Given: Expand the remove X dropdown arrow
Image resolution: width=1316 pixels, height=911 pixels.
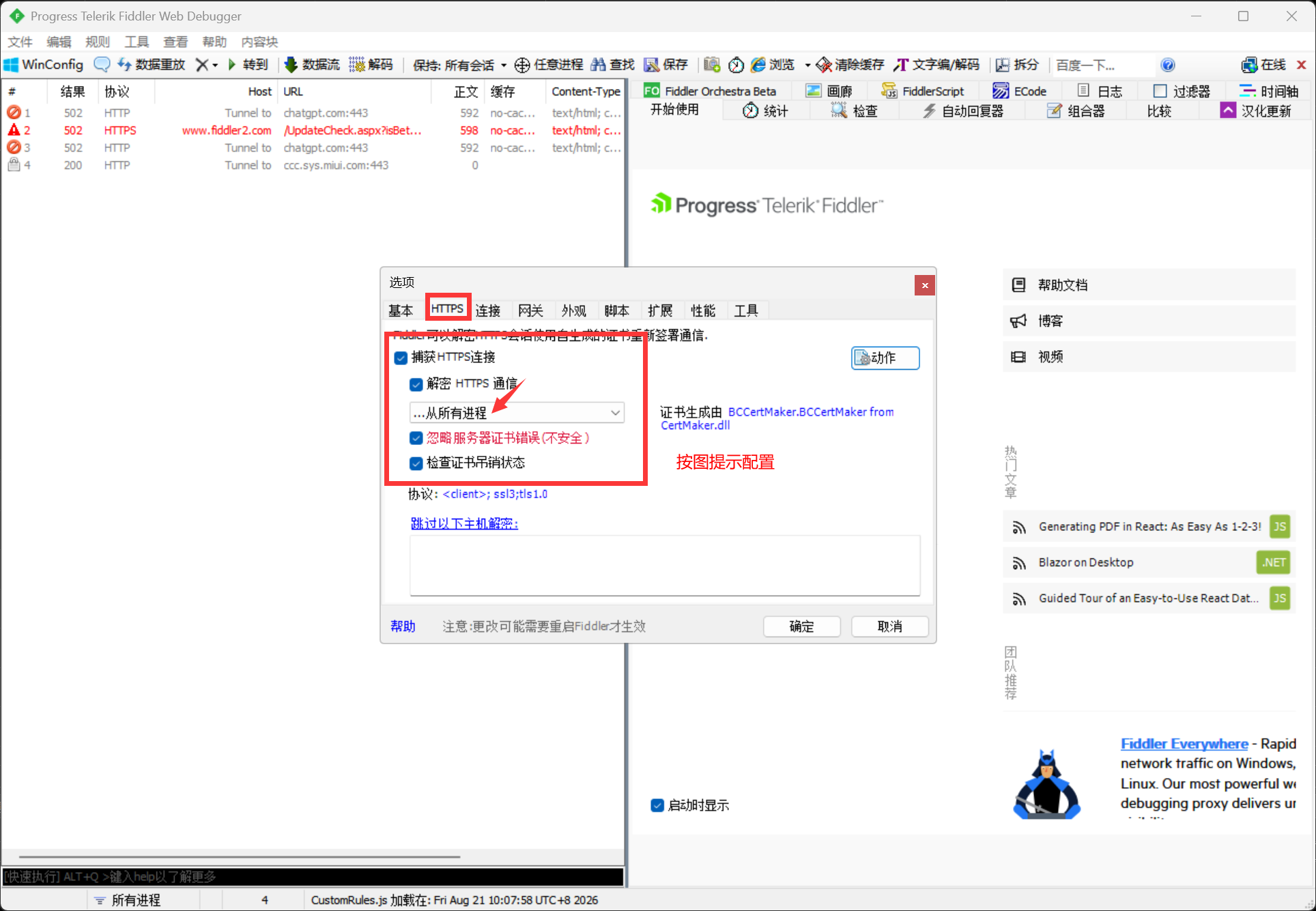Looking at the screenshot, I should 215,65.
